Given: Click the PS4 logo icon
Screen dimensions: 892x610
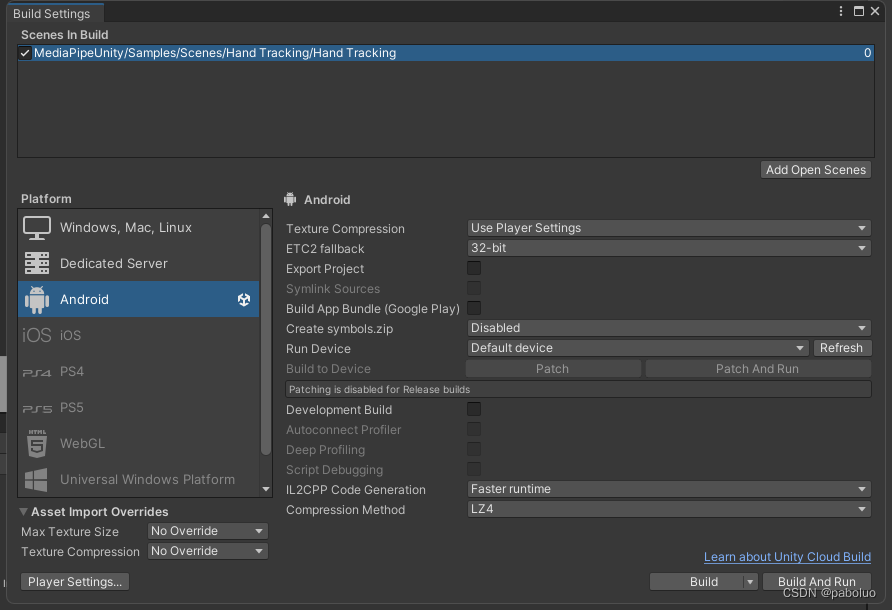Looking at the screenshot, I should coord(37,373).
